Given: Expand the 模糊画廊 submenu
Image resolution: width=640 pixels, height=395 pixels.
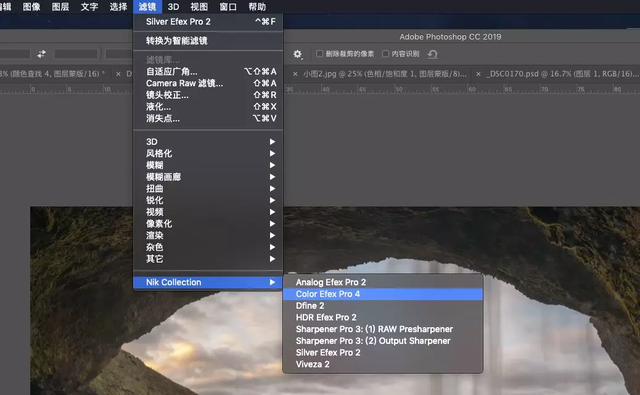Looking at the screenshot, I should coord(208,177).
